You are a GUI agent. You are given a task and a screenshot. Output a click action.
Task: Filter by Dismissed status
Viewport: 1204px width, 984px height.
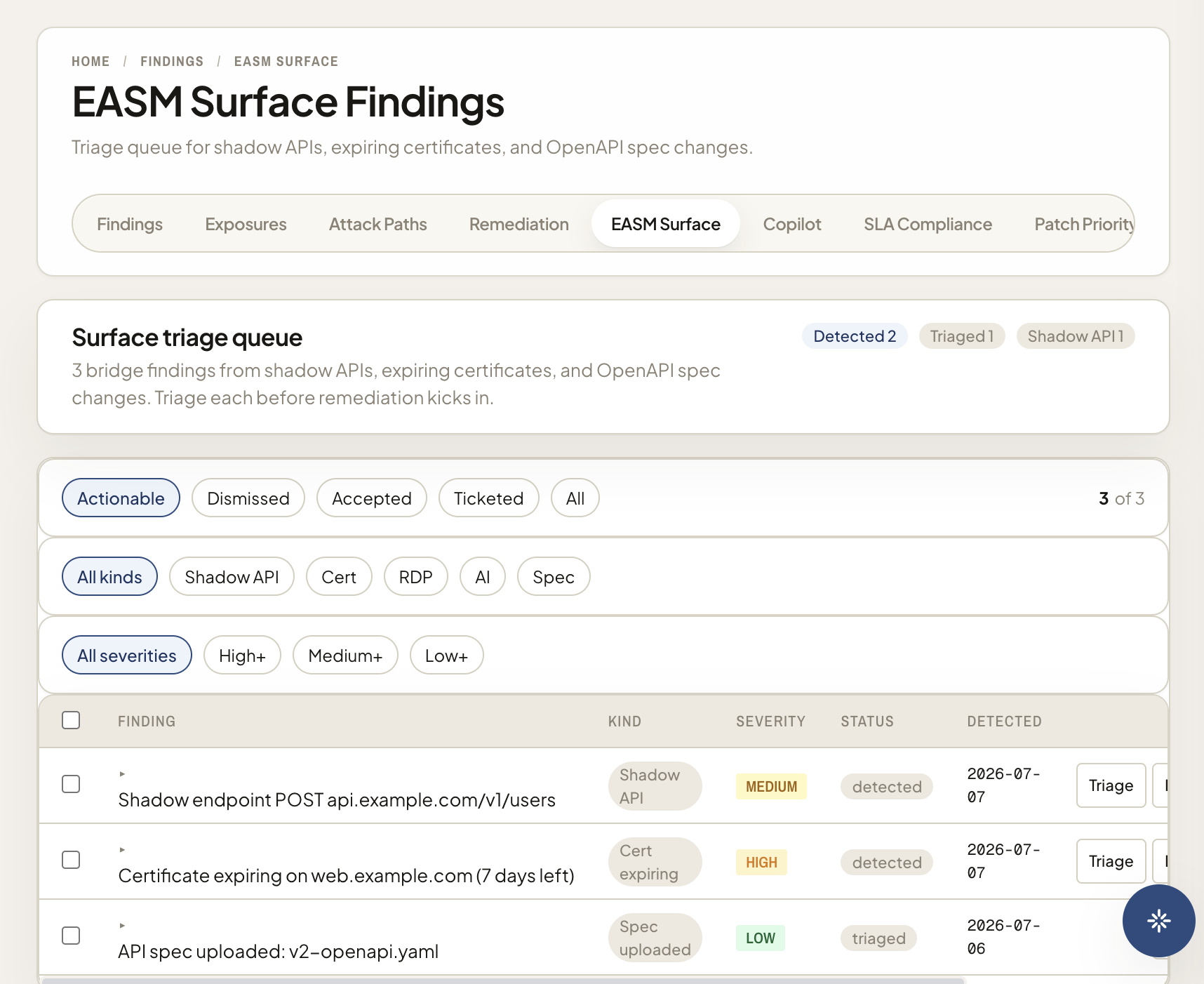248,498
